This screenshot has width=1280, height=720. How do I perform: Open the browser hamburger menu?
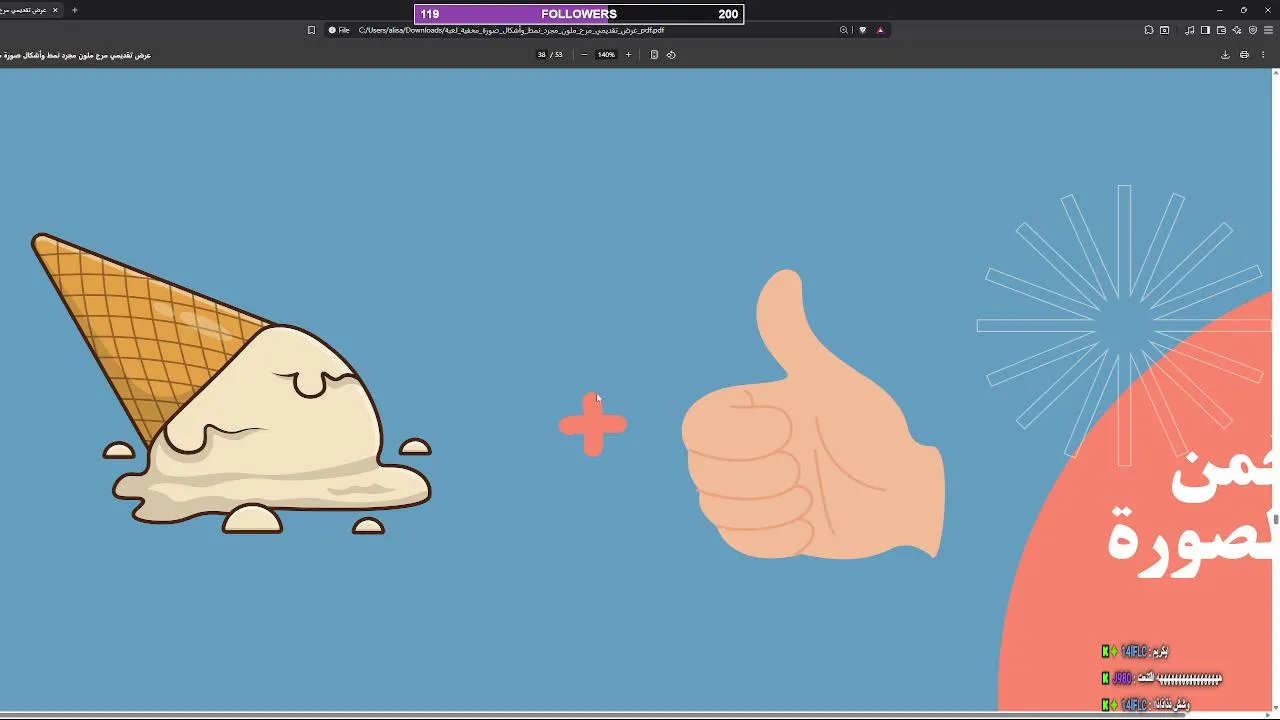pyautogui.click(x=1268, y=30)
